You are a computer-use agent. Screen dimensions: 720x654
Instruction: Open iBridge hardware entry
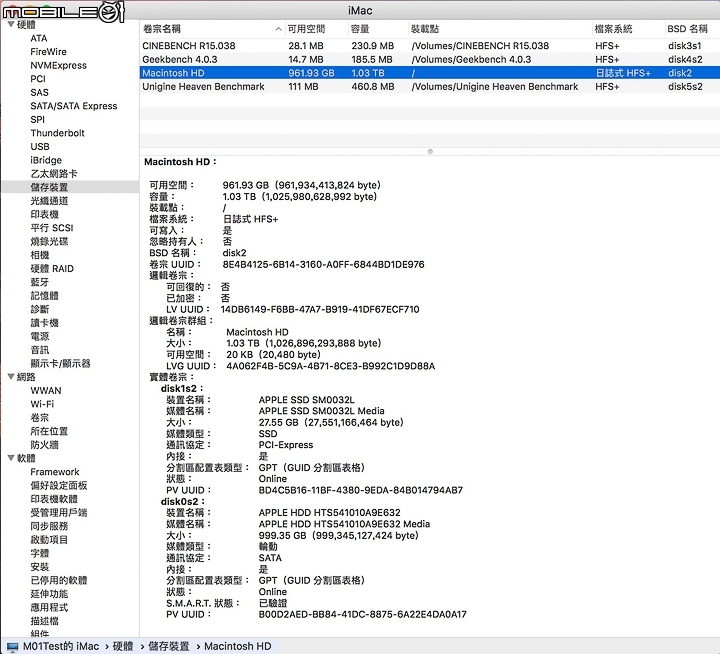(x=46, y=160)
